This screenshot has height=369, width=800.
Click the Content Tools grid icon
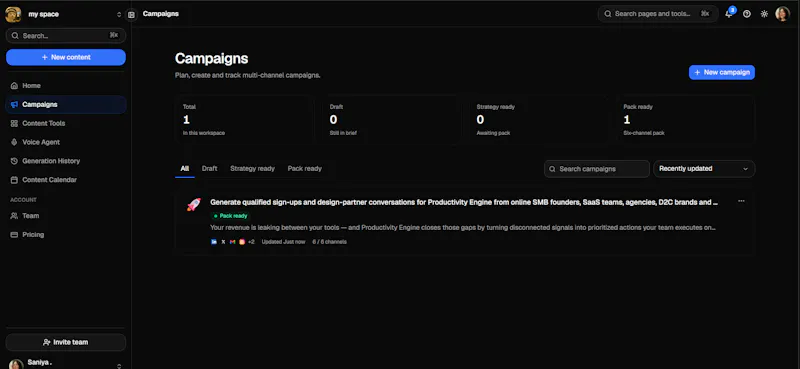pyautogui.click(x=14, y=124)
